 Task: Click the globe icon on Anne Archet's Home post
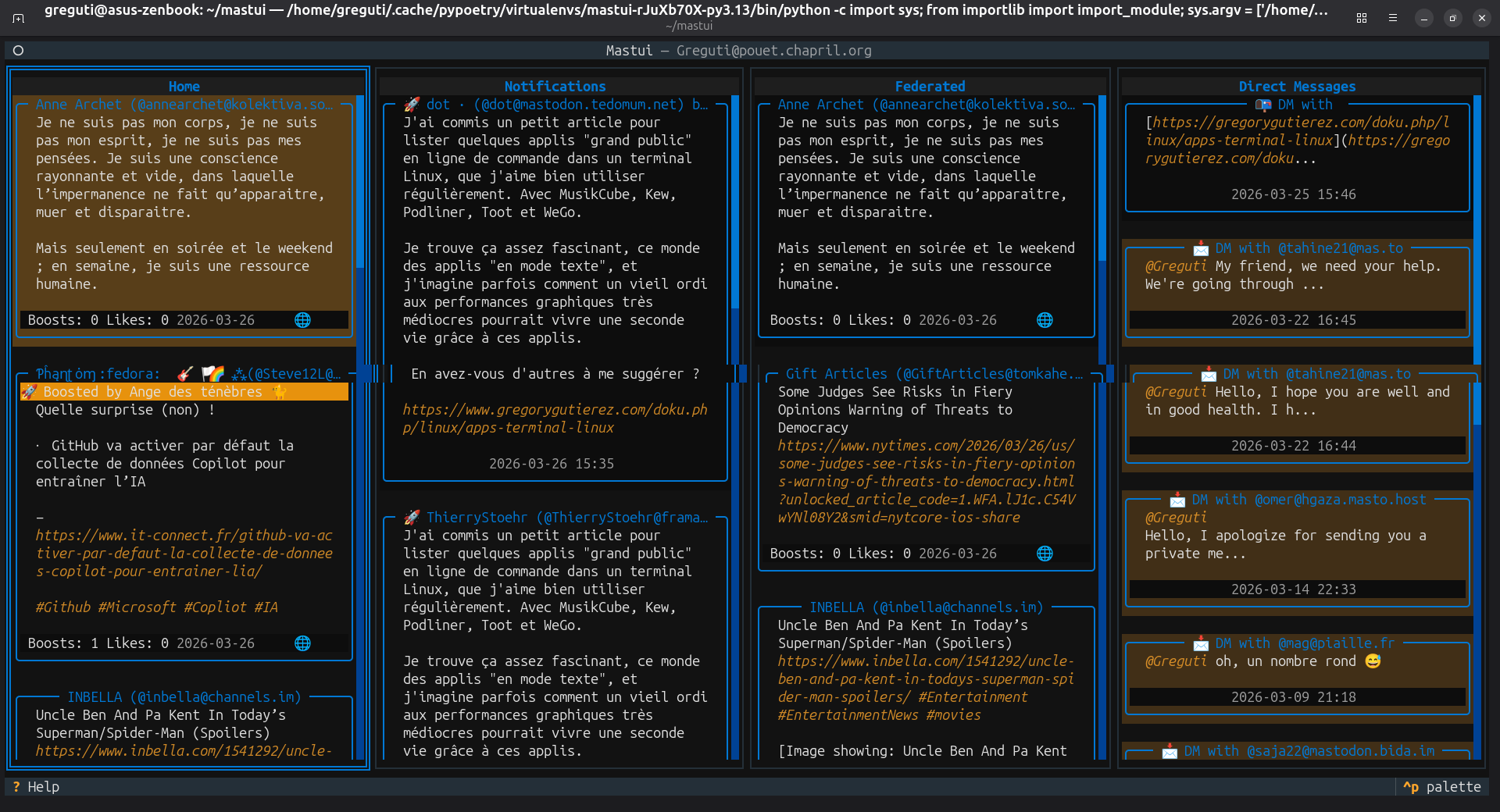click(x=302, y=320)
